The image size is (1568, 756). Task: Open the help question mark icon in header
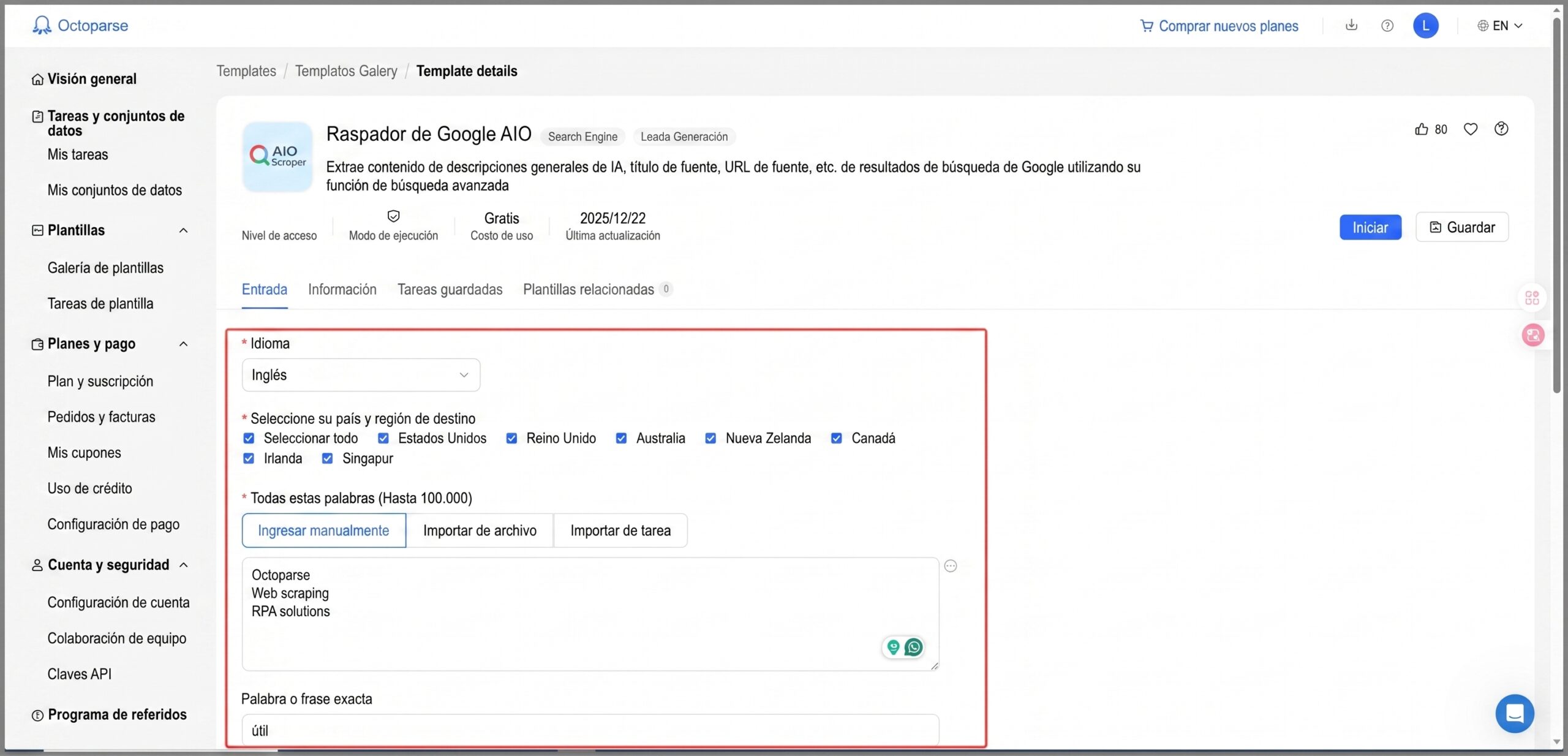pos(1387,26)
